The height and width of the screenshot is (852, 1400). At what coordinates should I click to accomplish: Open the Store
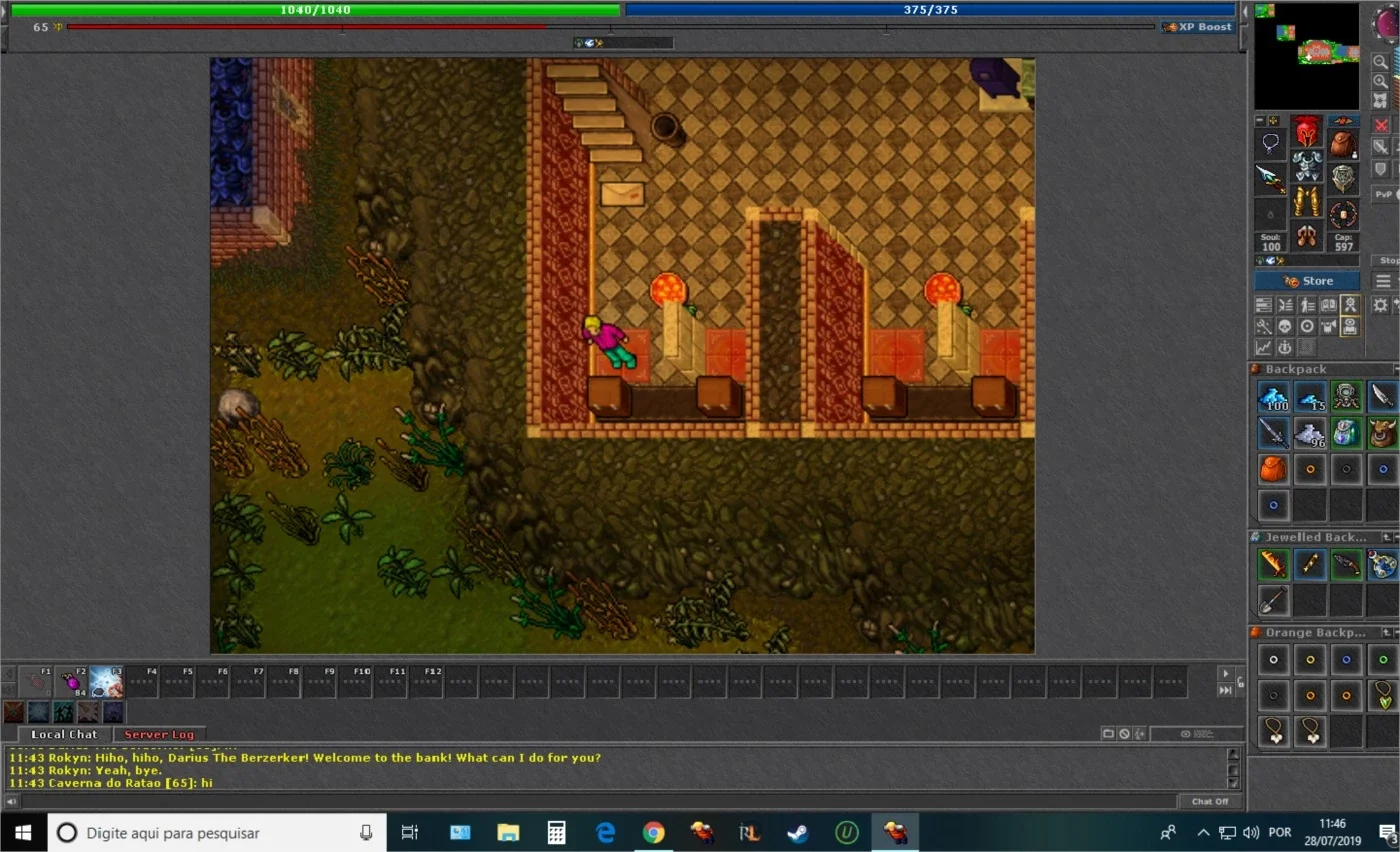(1307, 281)
